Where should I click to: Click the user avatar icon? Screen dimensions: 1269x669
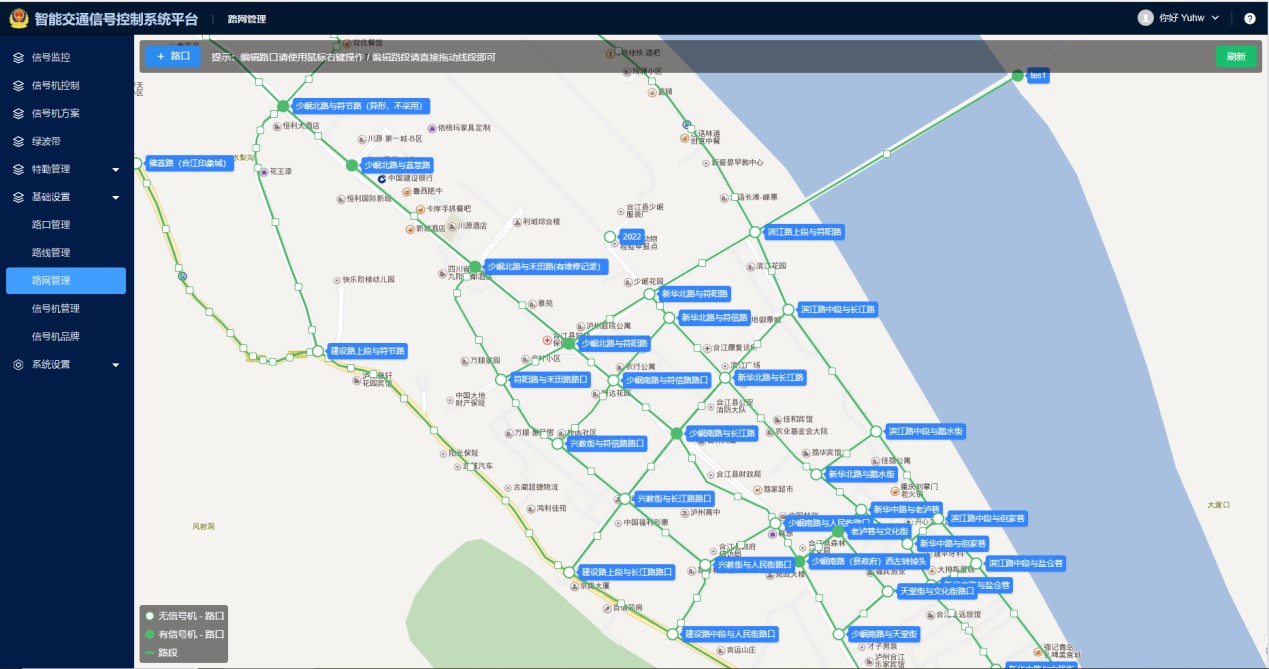tap(1146, 18)
